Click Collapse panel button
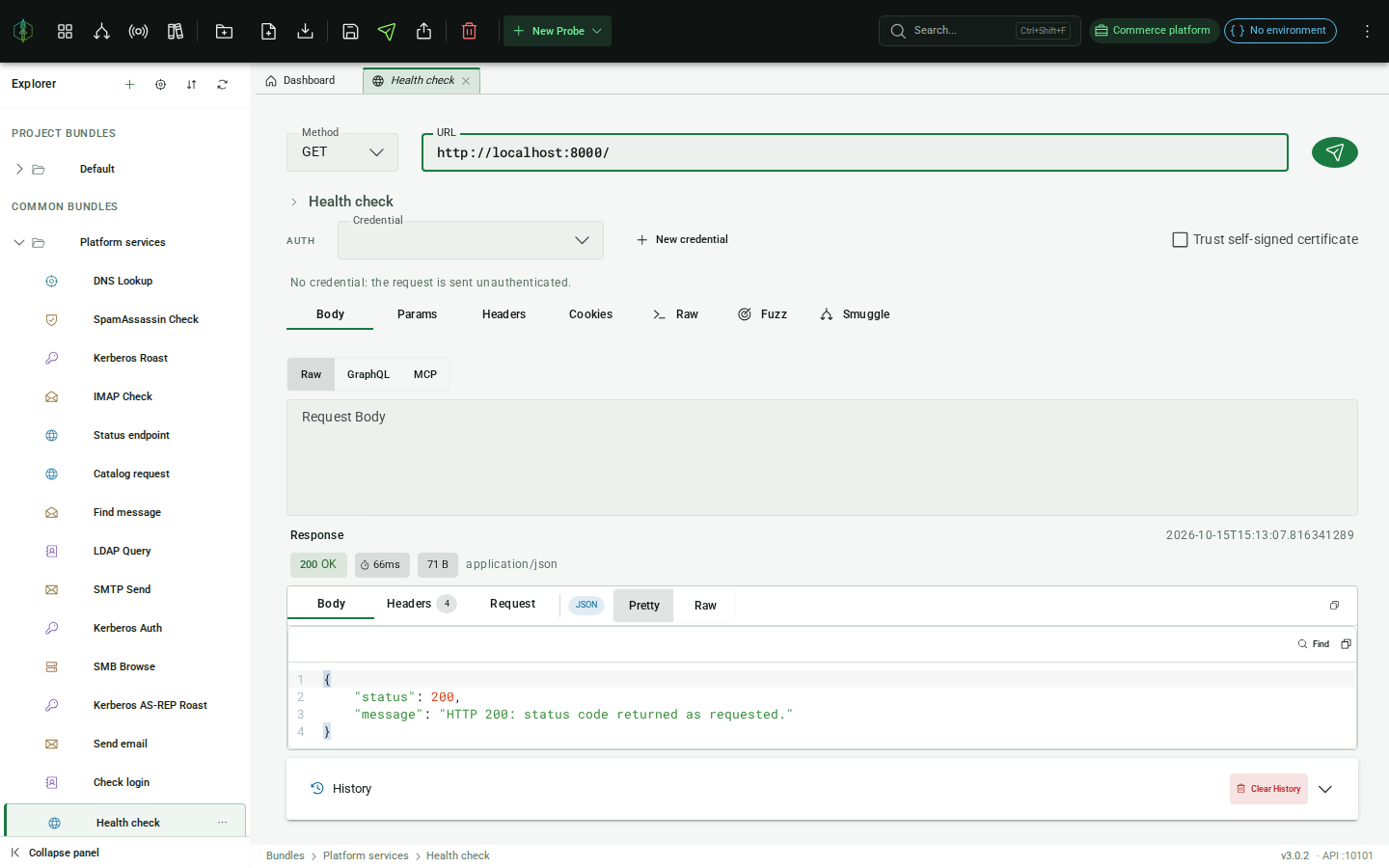 coord(55,853)
